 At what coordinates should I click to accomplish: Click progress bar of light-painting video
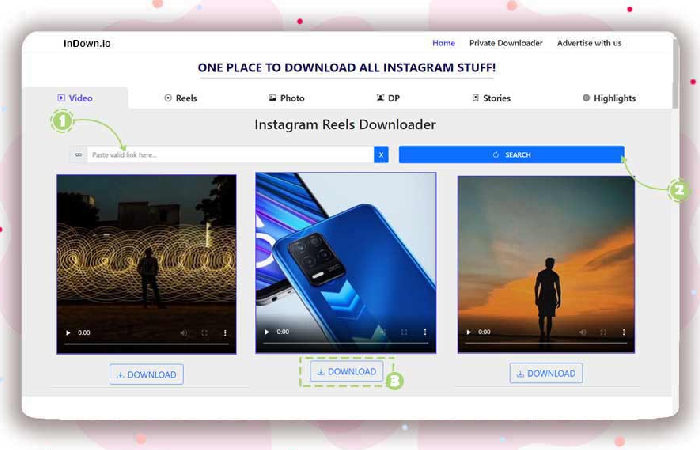pyautogui.click(x=146, y=344)
